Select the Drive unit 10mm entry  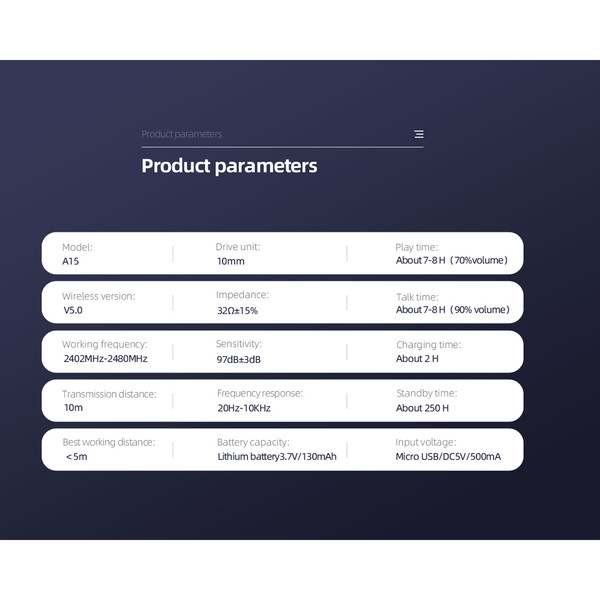click(238, 254)
